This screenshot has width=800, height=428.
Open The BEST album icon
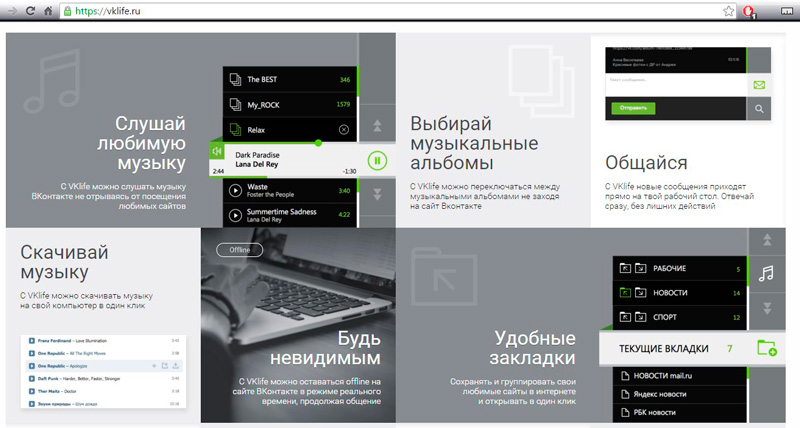(235, 79)
